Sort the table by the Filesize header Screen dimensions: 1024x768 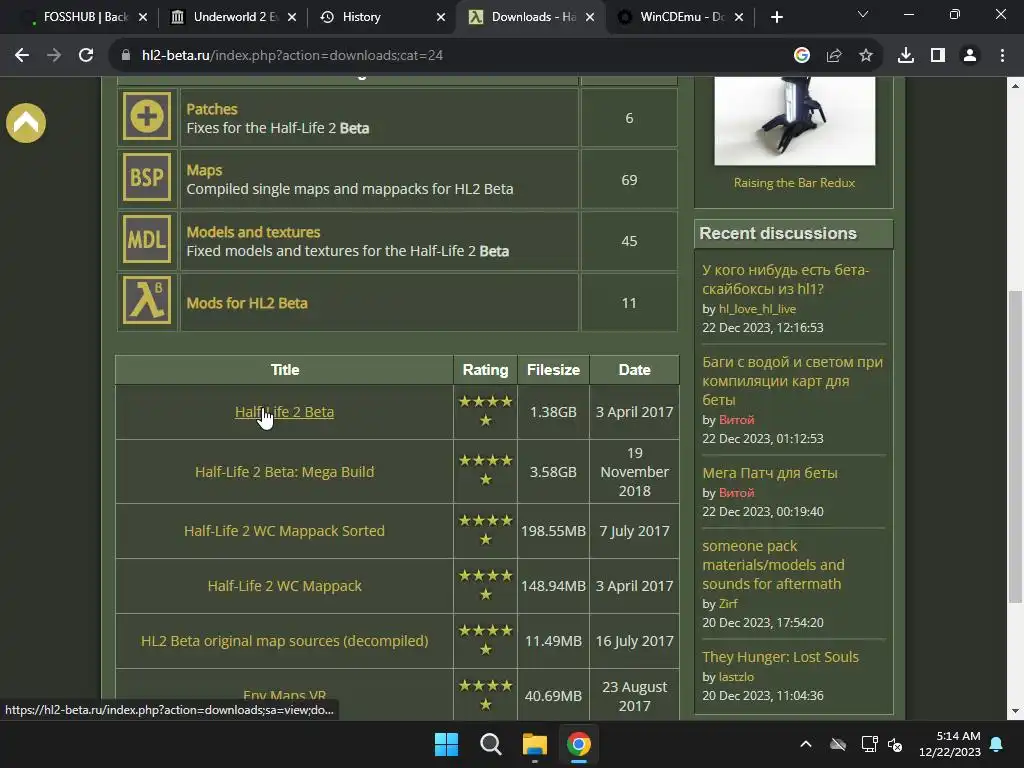point(553,370)
